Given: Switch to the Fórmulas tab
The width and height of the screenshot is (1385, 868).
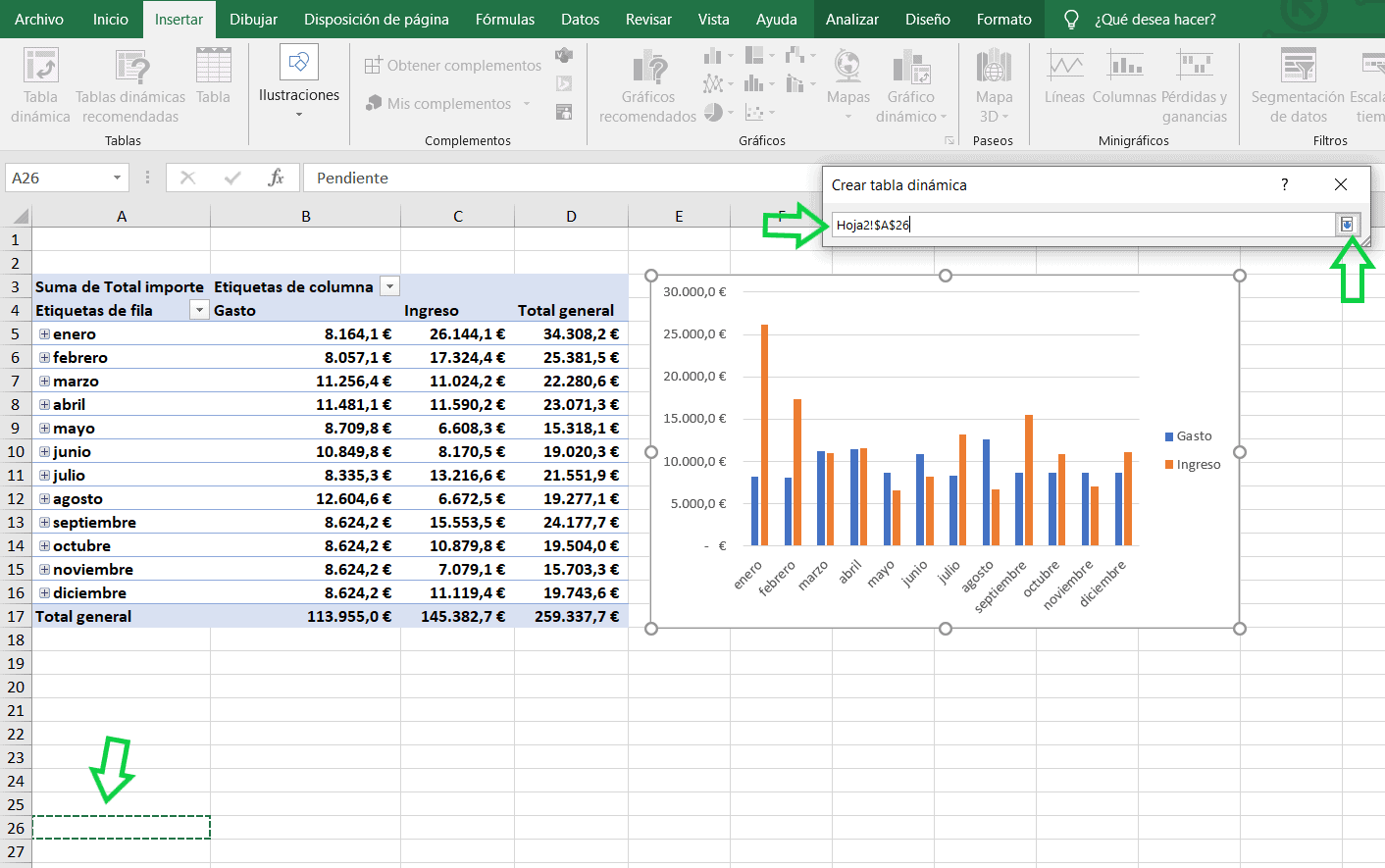Looking at the screenshot, I should click(x=505, y=20).
